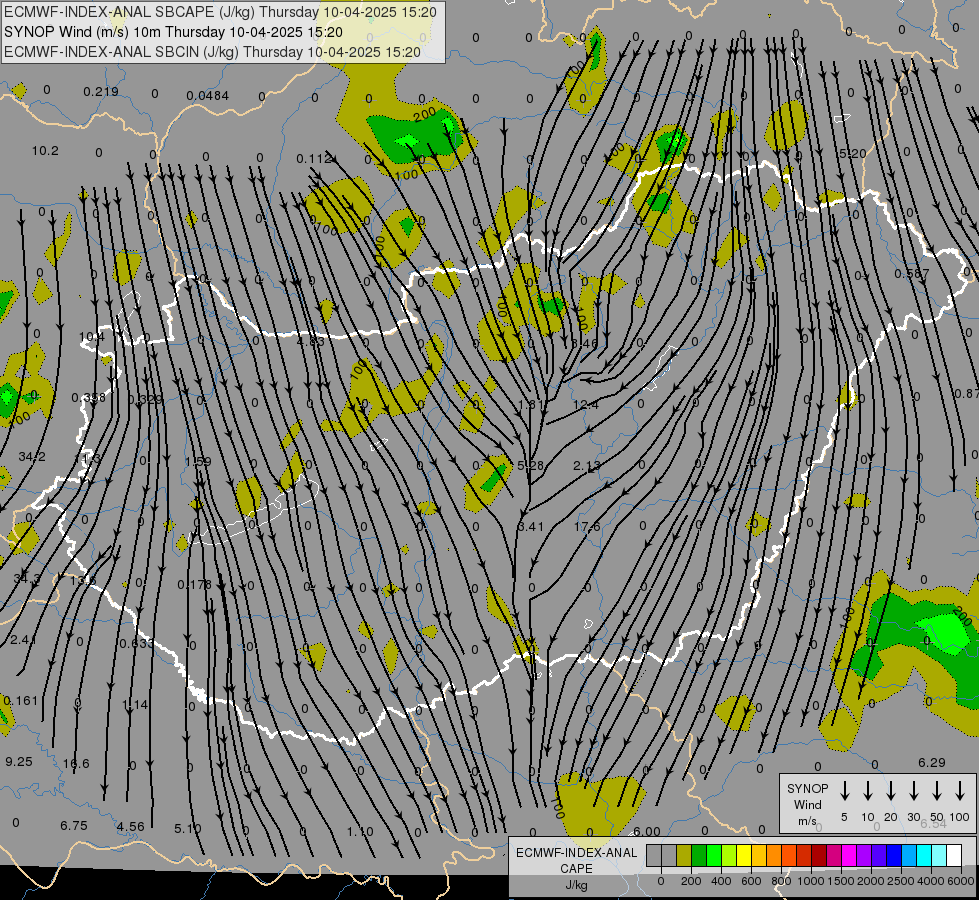Screen dimensions: 979x900
Task: Click the 1500 tick label on the colour scale
Action: (840, 881)
